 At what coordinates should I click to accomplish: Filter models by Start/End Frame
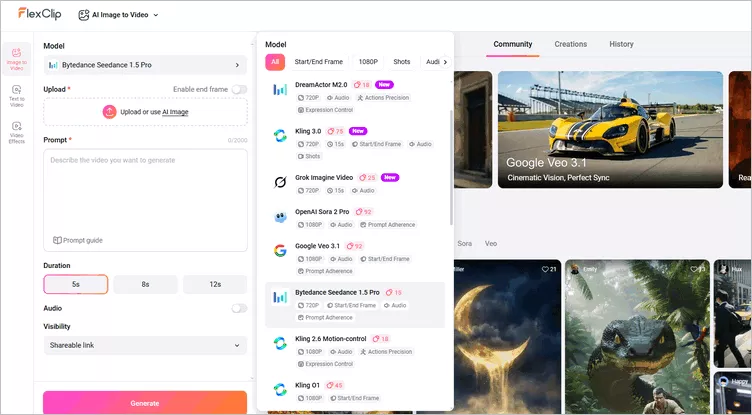click(x=318, y=62)
